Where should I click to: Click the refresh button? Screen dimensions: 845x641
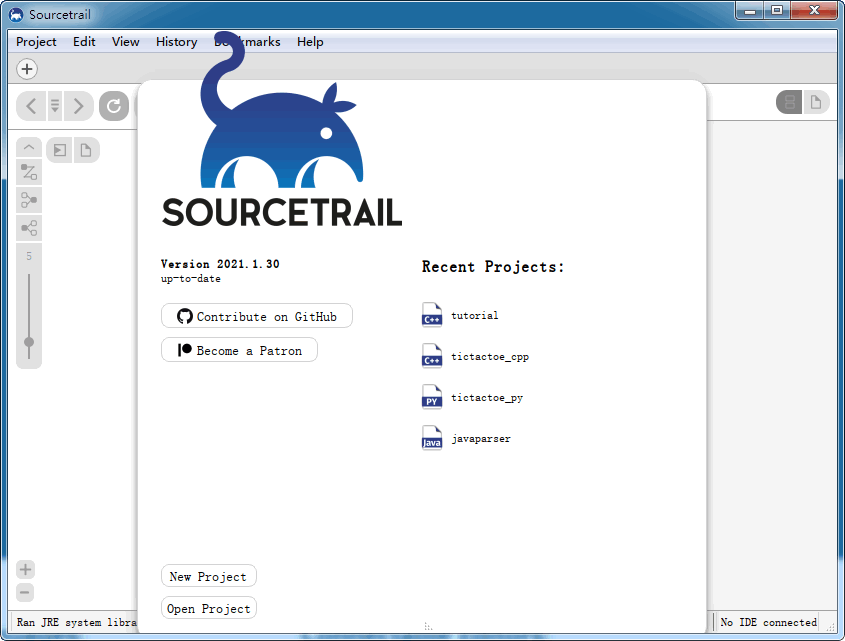tap(114, 106)
